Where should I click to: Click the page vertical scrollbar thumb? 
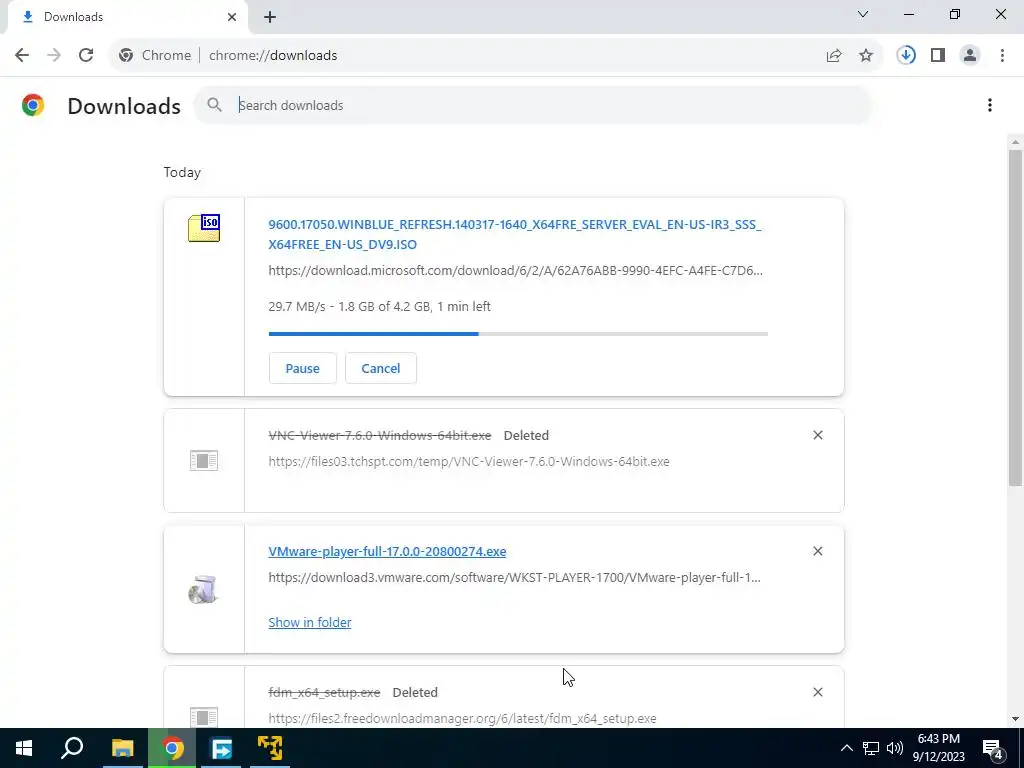pos(1015,317)
